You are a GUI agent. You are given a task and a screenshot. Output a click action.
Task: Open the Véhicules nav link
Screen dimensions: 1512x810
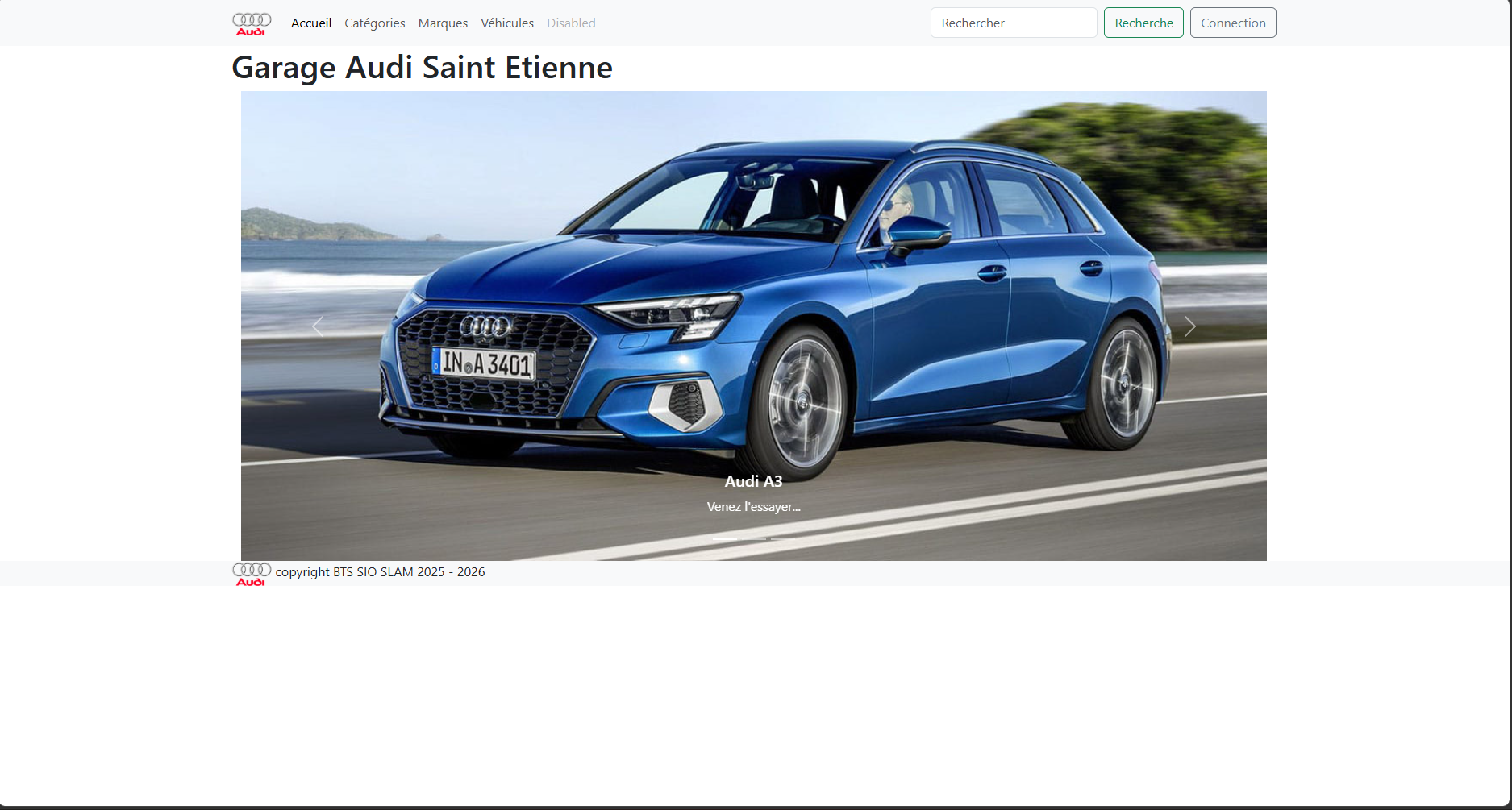pos(507,23)
